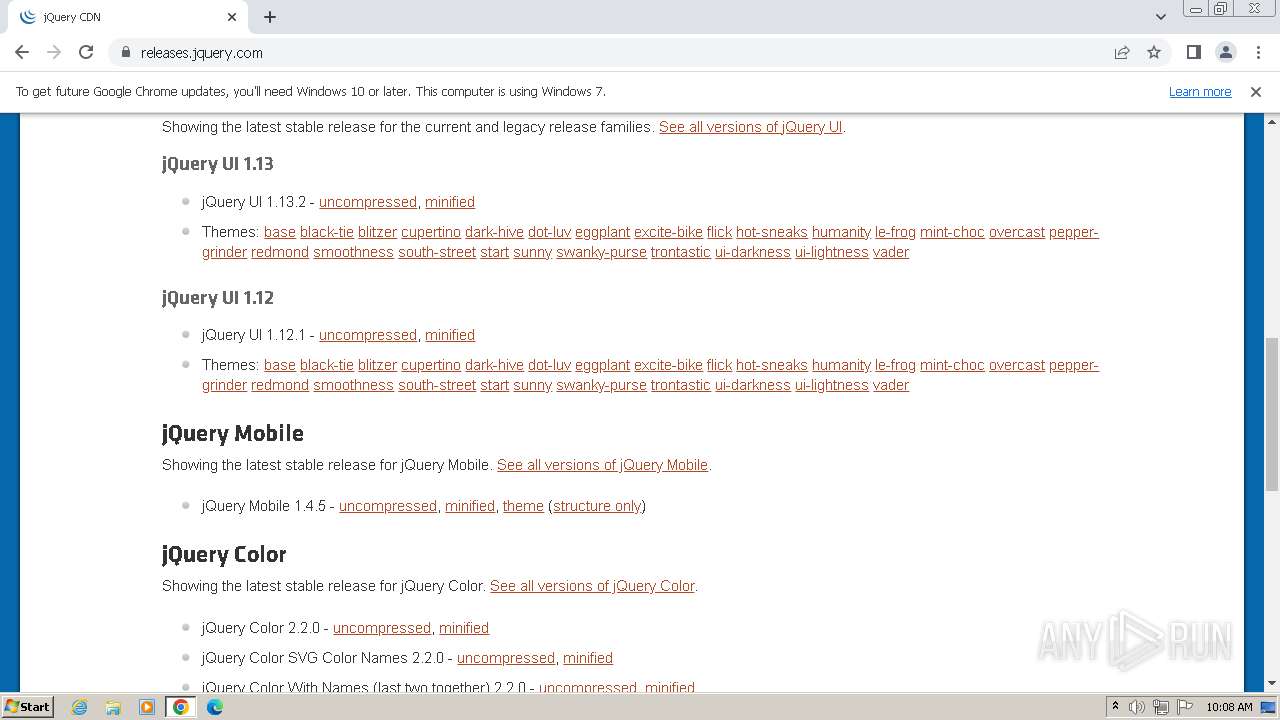
Task: Launch Microsoft Edge from taskbar
Action: [215, 707]
